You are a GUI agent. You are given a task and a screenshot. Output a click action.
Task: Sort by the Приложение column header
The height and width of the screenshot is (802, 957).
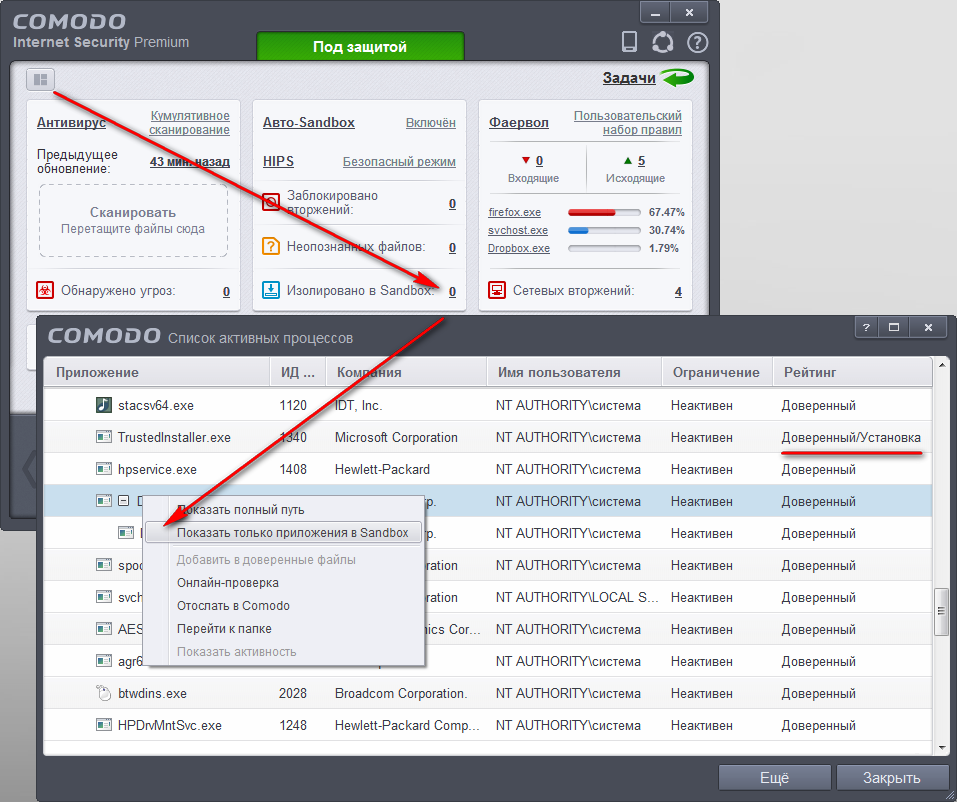point(157,372)
